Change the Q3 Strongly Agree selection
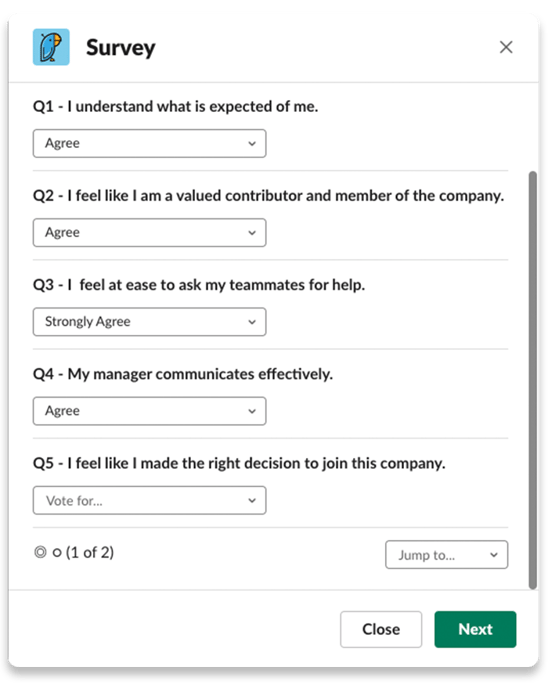 point(149,322)
